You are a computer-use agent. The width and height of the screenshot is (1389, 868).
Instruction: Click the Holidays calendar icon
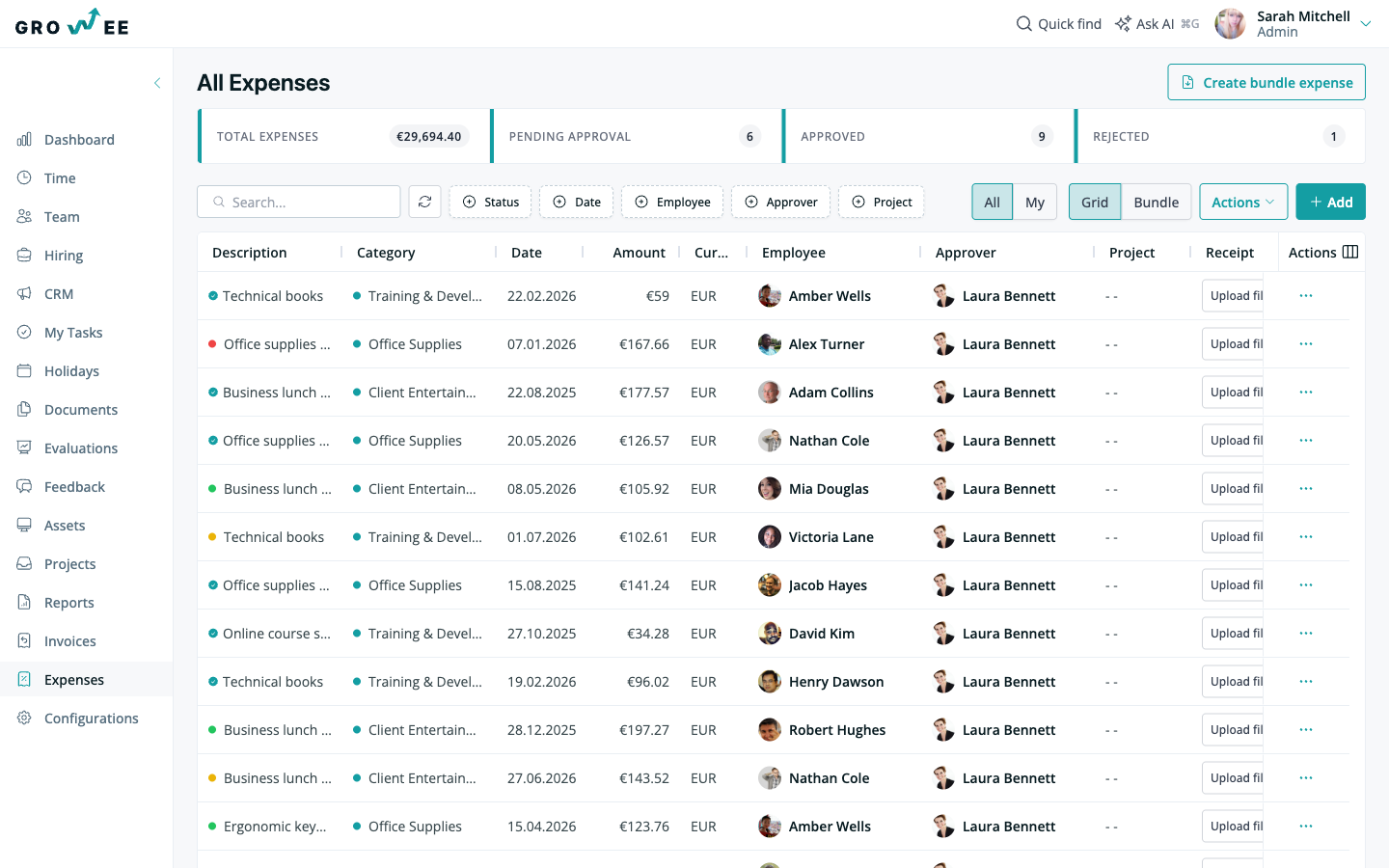pyautogui.click(x=24, y=371)
